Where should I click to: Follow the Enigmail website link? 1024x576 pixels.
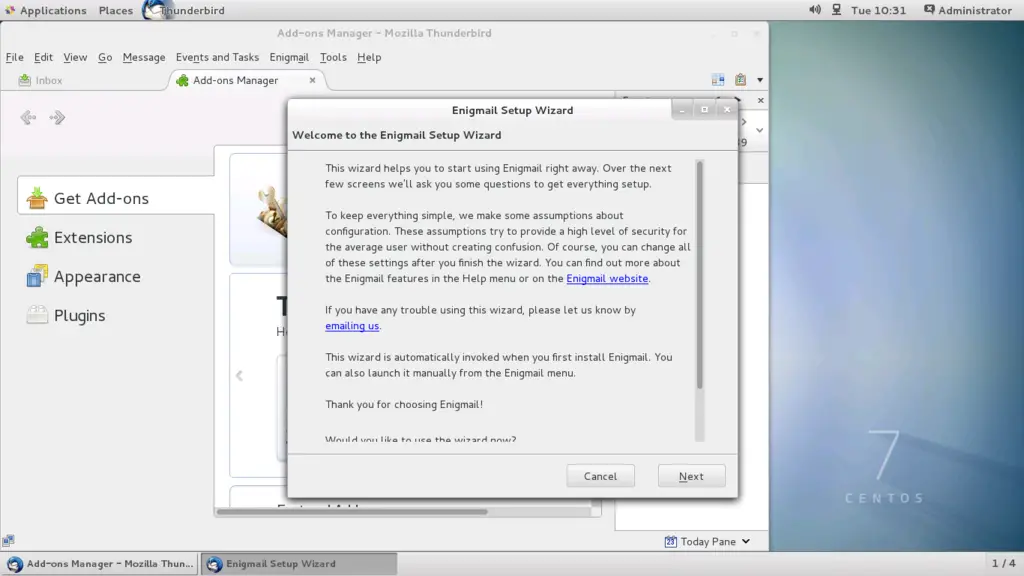[607, 278]
